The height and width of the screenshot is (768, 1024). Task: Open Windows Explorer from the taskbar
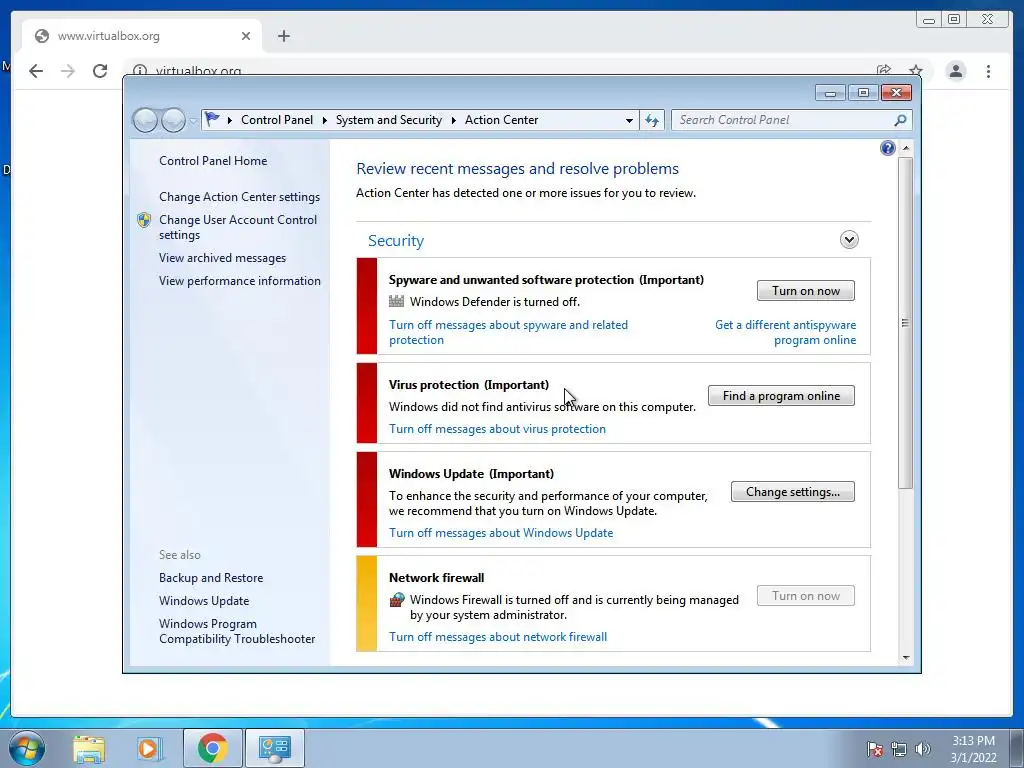point(89,748)
